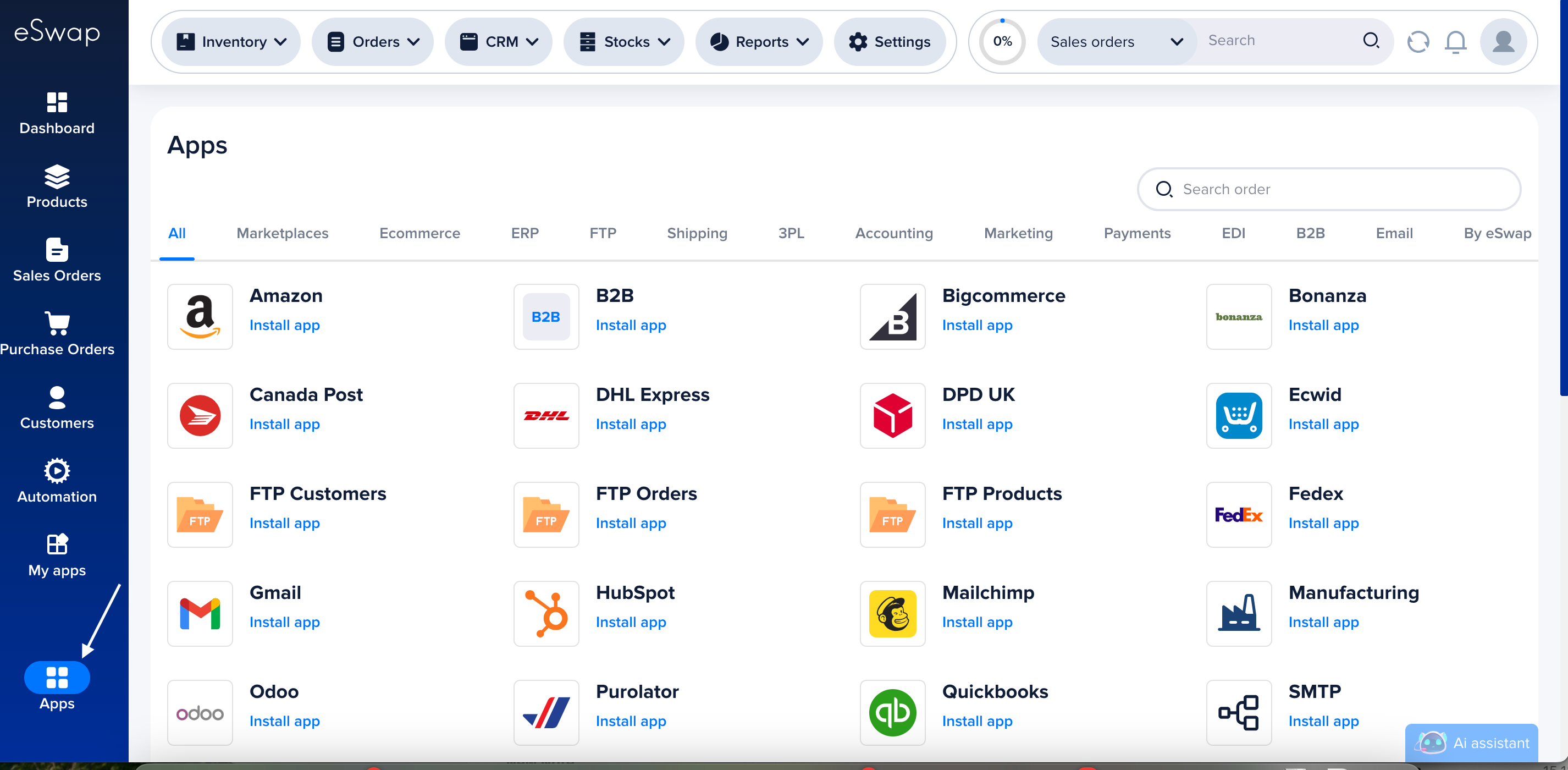Image resolution: width=1568 pixels, height=770 pixels.
Task: Expand the Stocks dropdown menu
Action: [x=624, y=41]
